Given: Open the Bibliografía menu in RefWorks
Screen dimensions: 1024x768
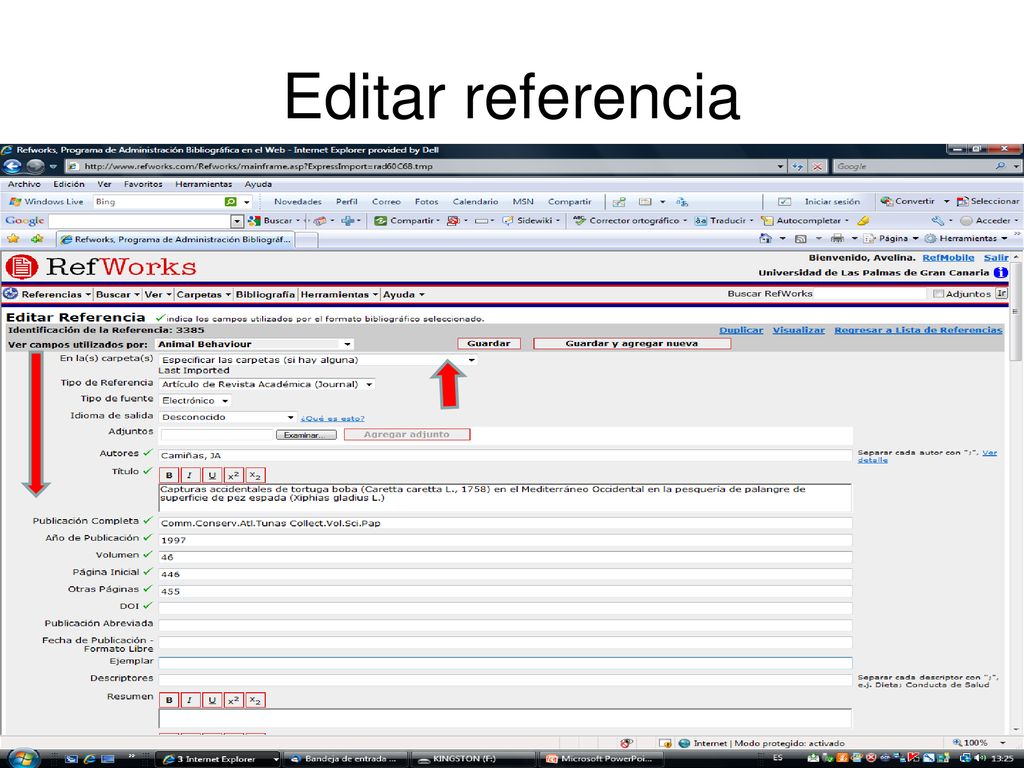Looking at the screenshot, I should (x=265, y=295).
